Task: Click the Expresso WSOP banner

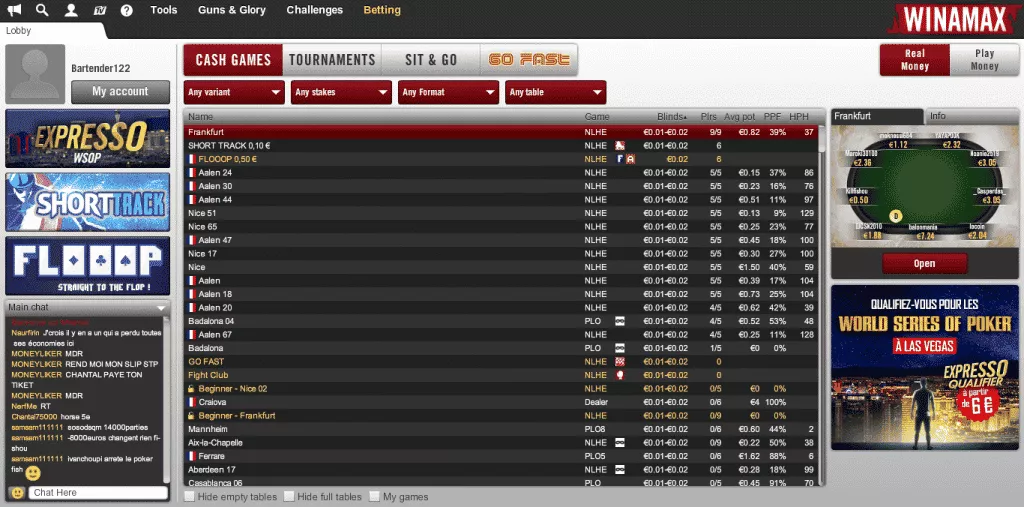Action: (x=88, y=138)
